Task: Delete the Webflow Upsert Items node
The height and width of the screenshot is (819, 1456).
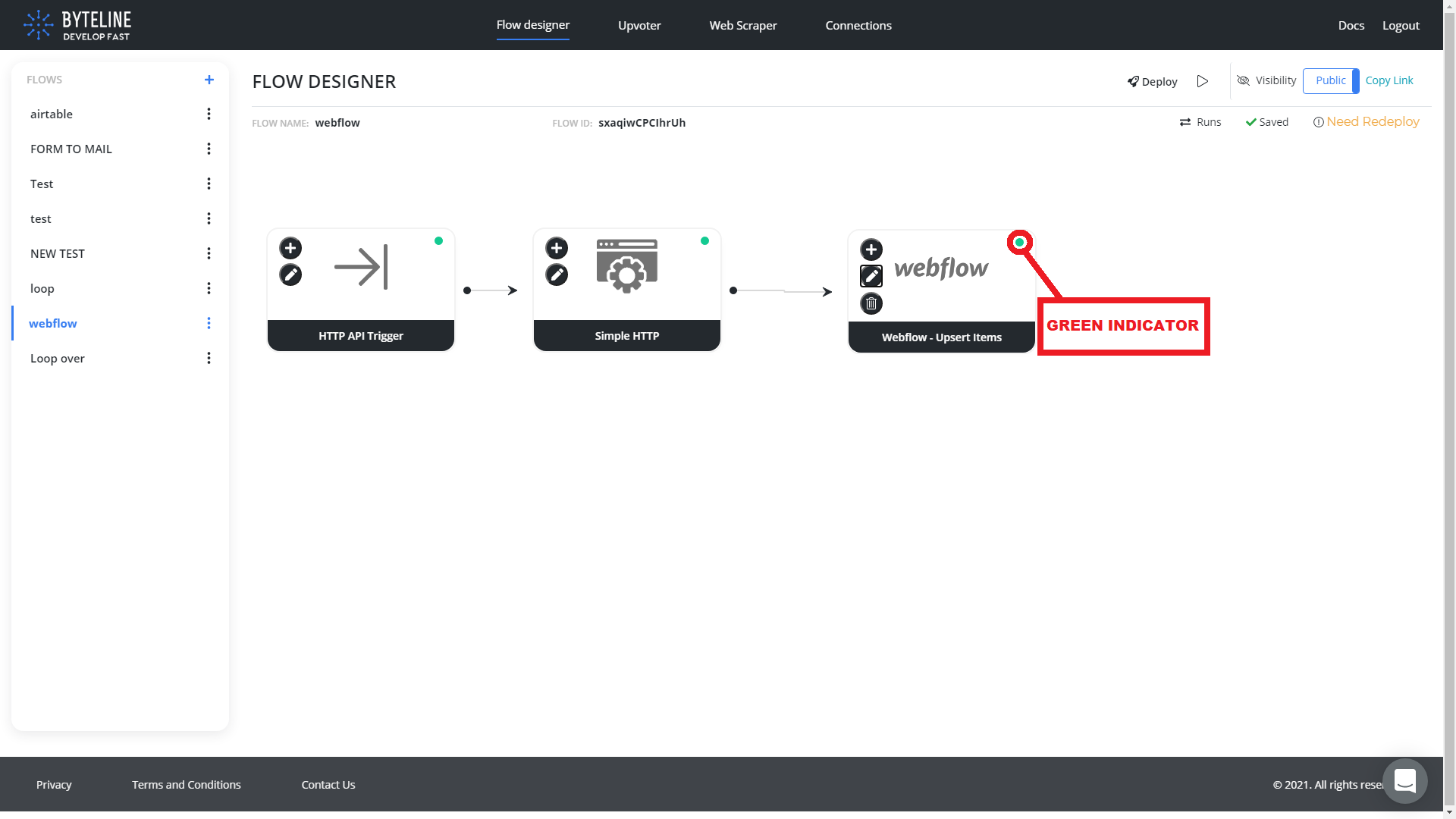Action: pyautogui.click(x=871, y=303)
